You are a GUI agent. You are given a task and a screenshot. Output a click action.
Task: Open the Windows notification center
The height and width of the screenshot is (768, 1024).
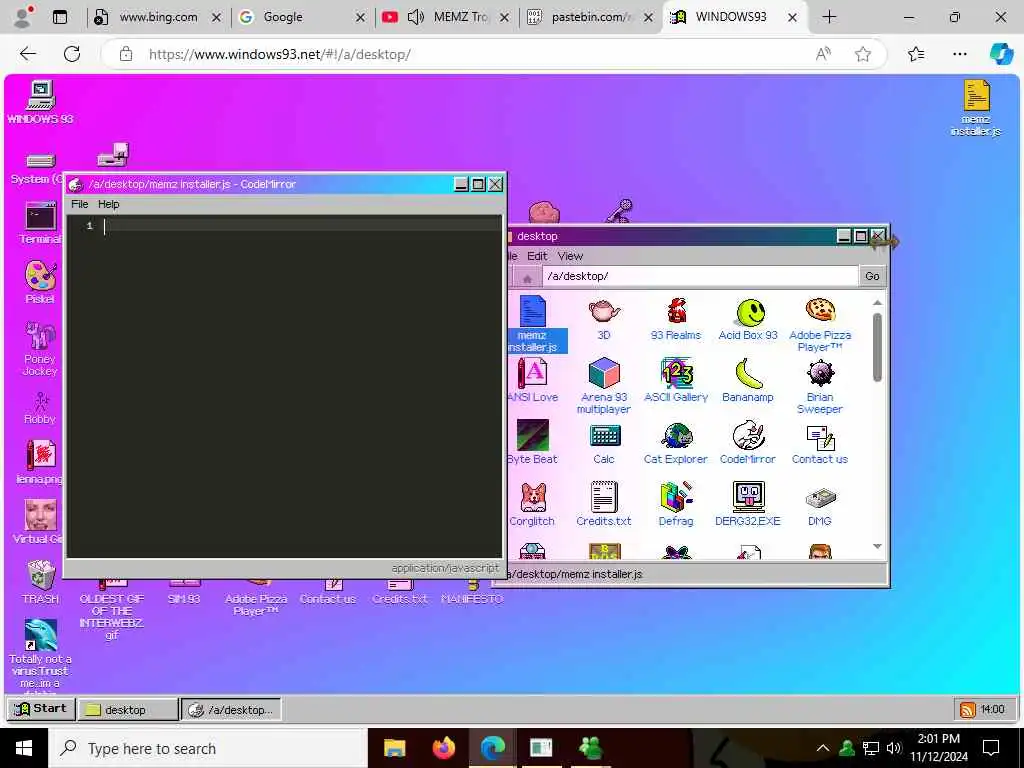point(991,748)
